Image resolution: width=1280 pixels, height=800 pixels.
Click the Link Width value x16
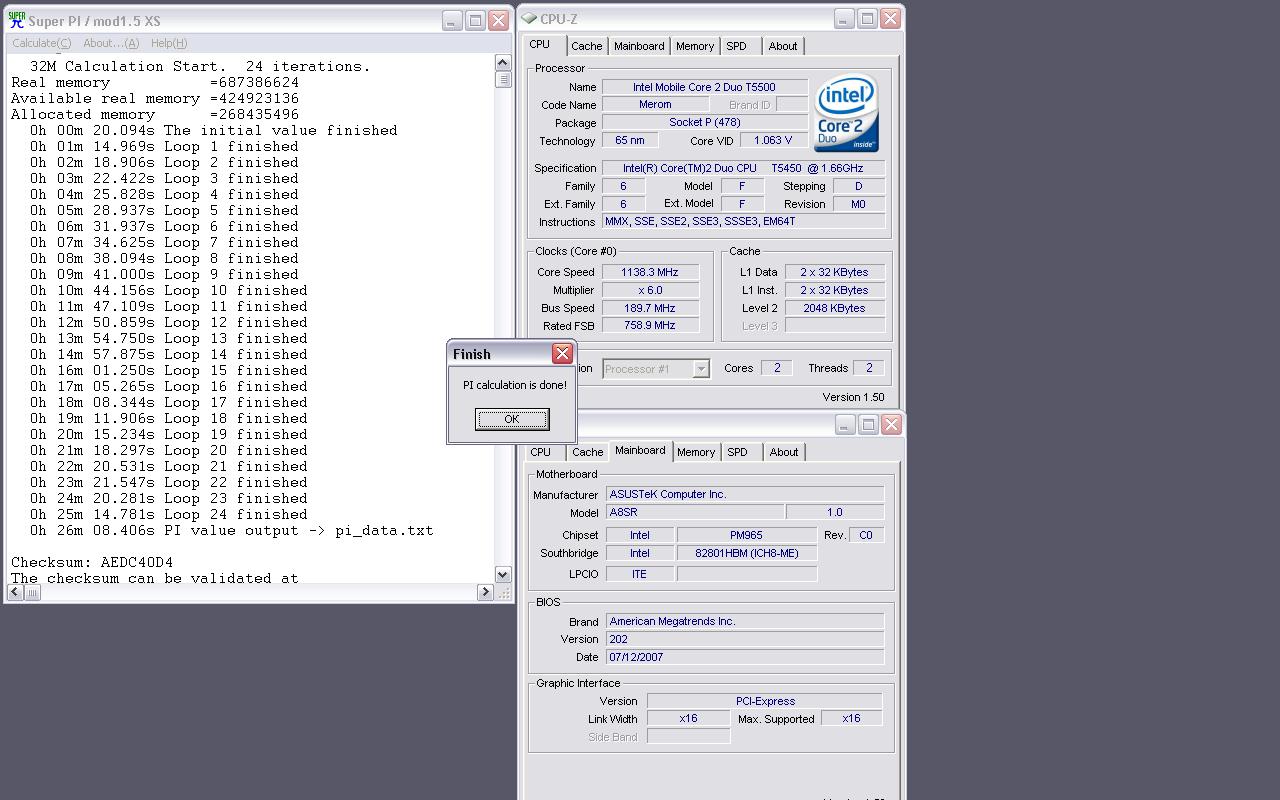click(688, 718)
